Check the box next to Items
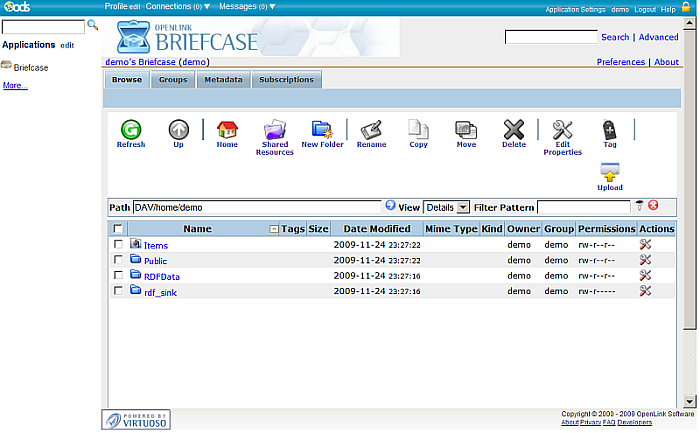Image resolution: width=700 pixels, height=433 pixels. (119, 244)
